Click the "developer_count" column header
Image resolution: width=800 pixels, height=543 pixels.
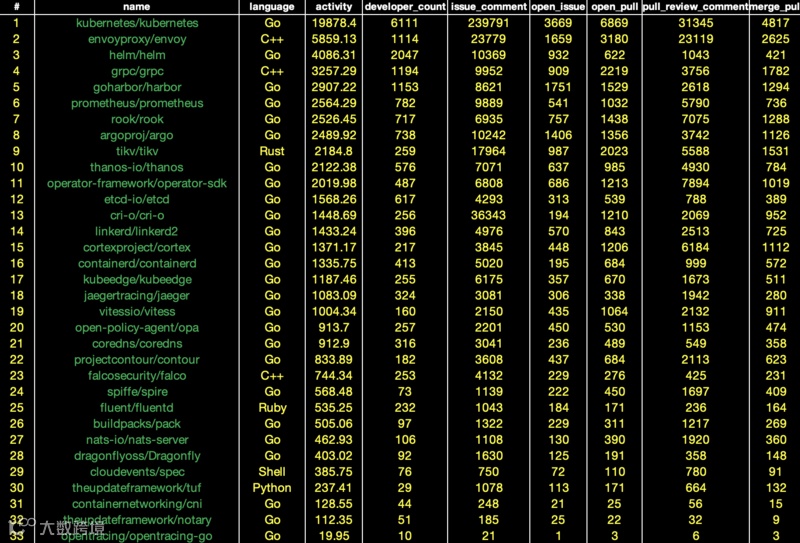(x=405, y=7)
